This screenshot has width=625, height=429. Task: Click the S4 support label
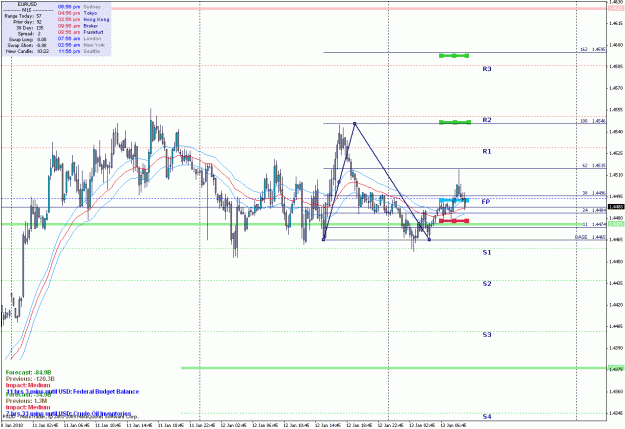(x=487, y=417)
